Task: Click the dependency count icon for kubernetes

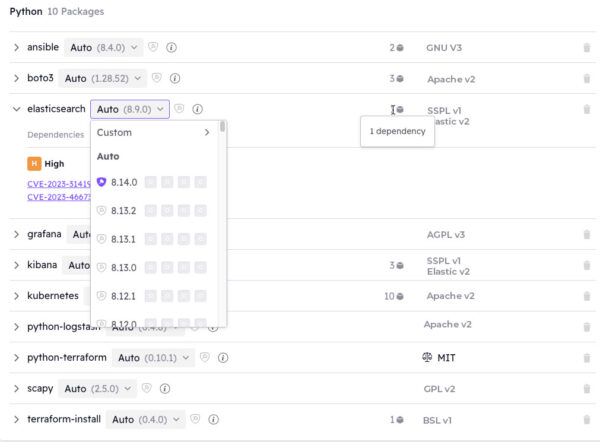Action: click(400, 297)
